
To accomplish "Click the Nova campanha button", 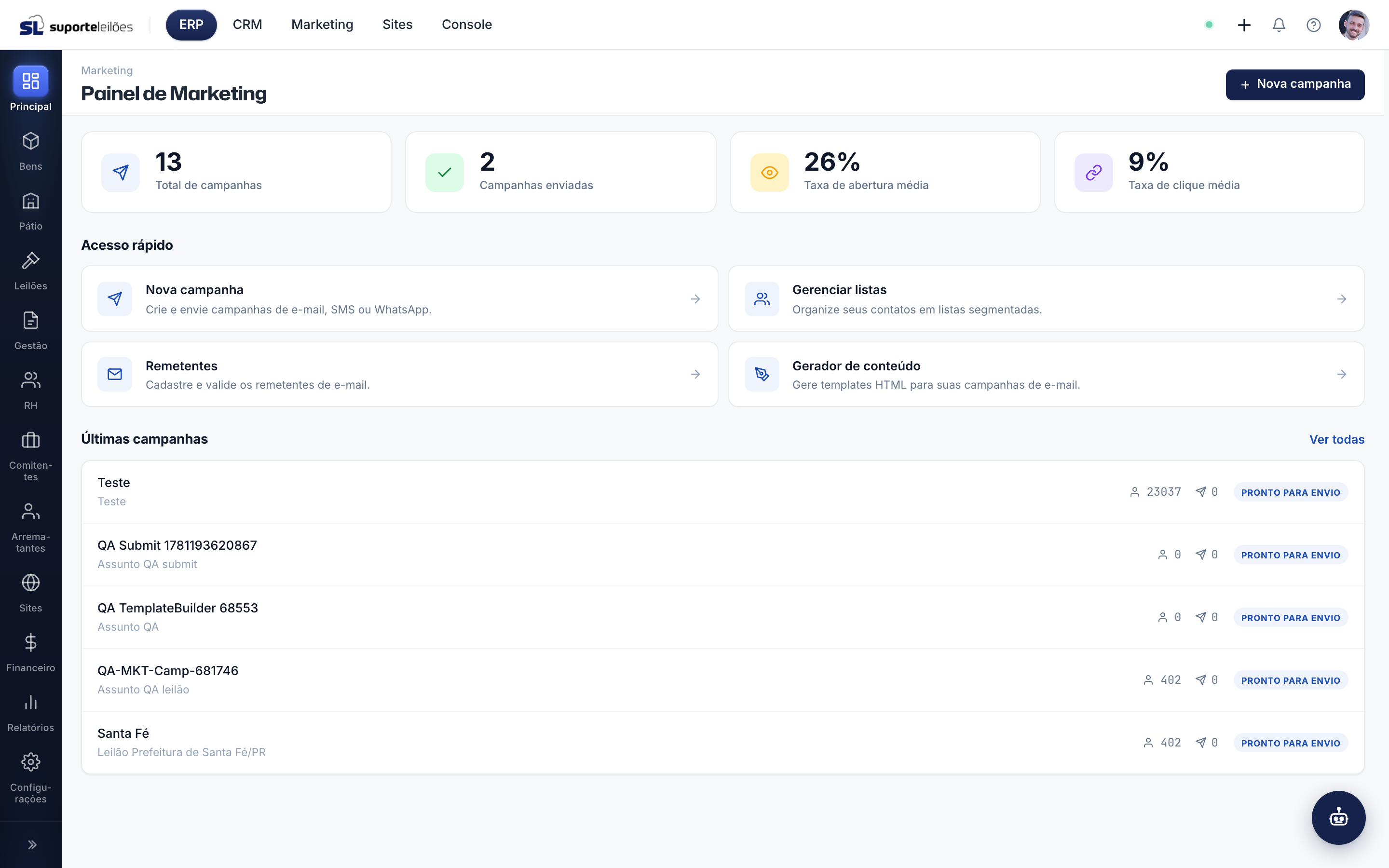I will click(1295, 84).
